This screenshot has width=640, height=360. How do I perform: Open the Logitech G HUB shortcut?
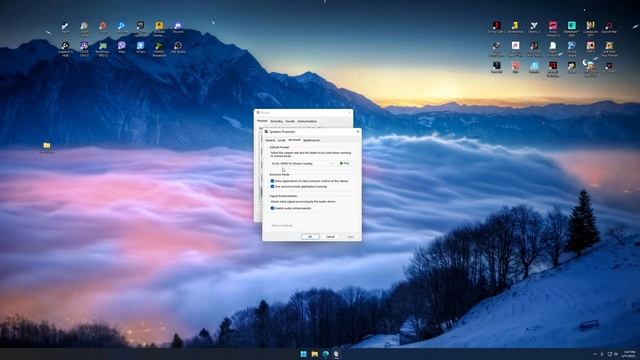tap(65, 48)
